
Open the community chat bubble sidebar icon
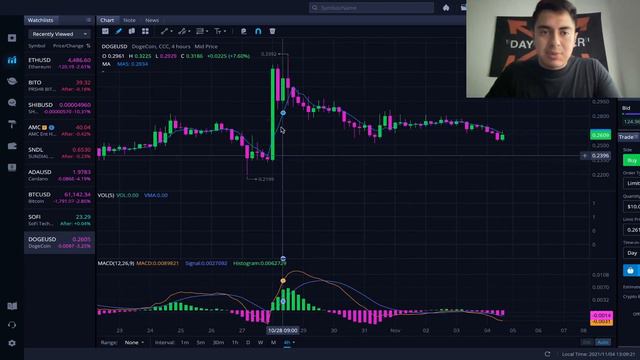coord(12,102)
